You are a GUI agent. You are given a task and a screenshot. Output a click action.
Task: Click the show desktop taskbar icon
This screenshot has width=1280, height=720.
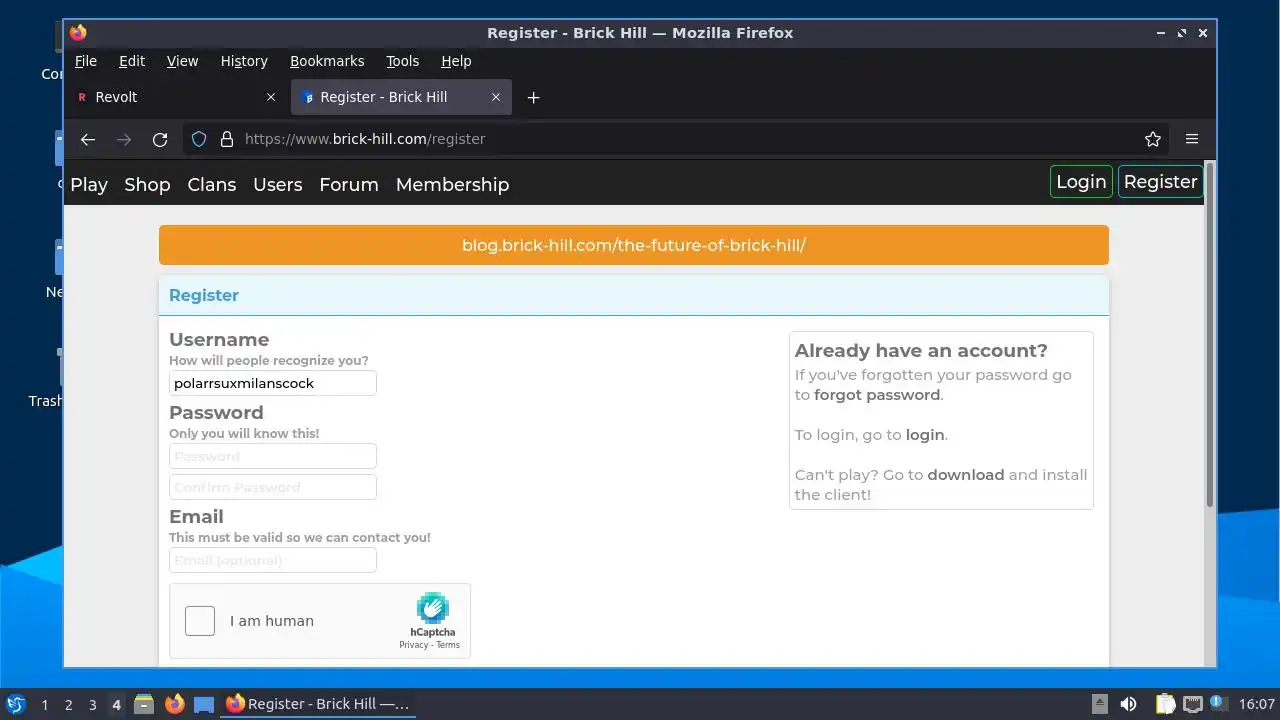pyautogui.click(x=204, y=704)
